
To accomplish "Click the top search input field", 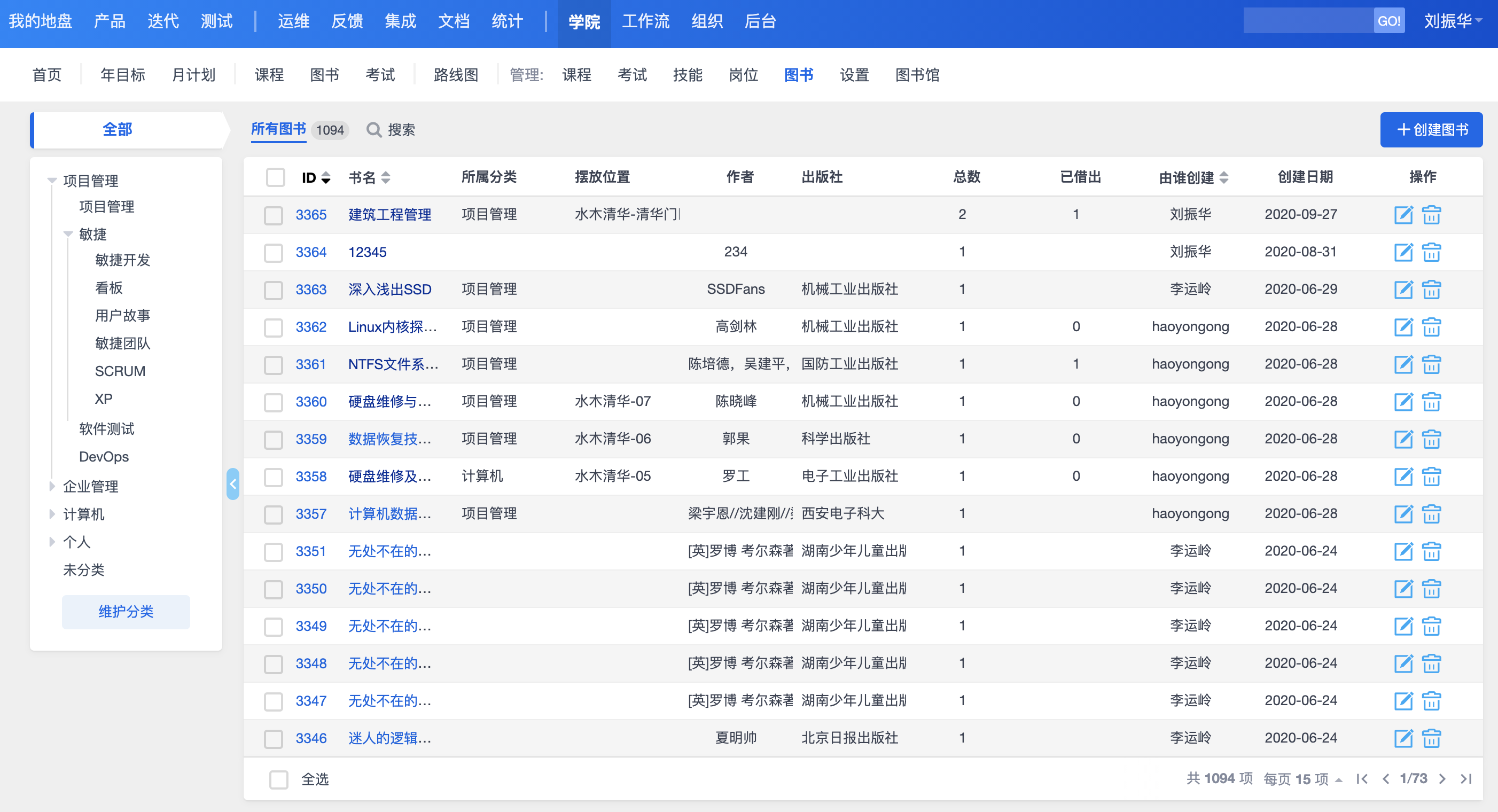I will pyautogui.click(x=1308, y=21).
